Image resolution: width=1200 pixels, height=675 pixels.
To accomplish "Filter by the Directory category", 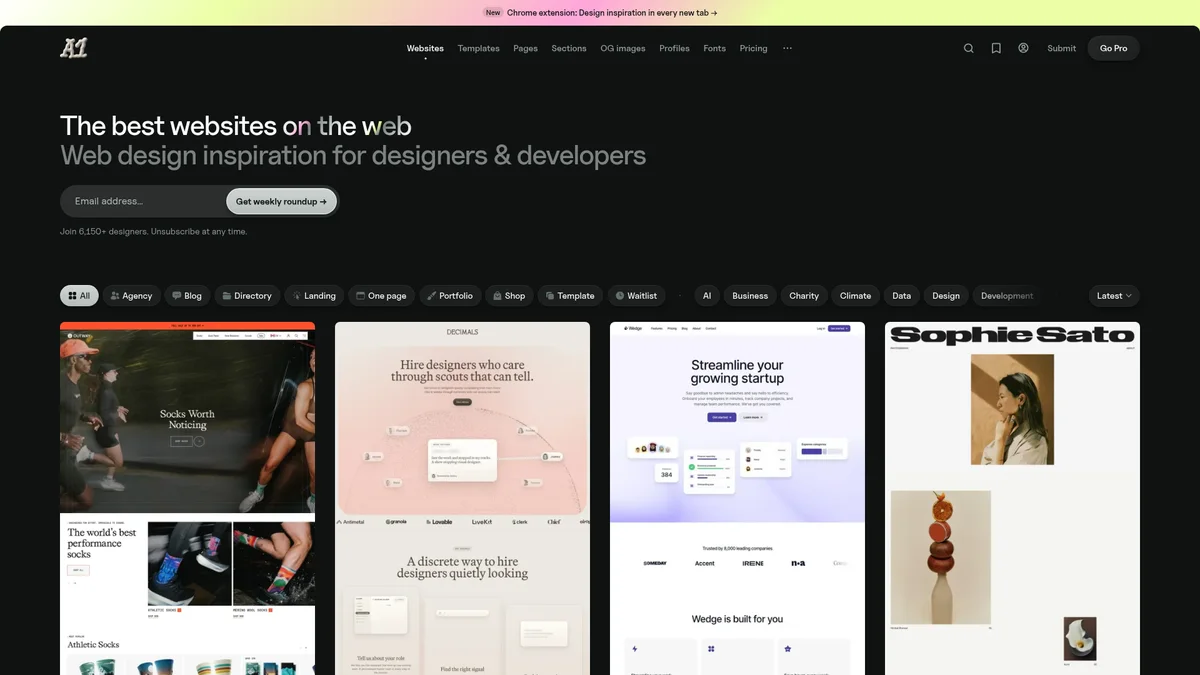I will [247, 296].
